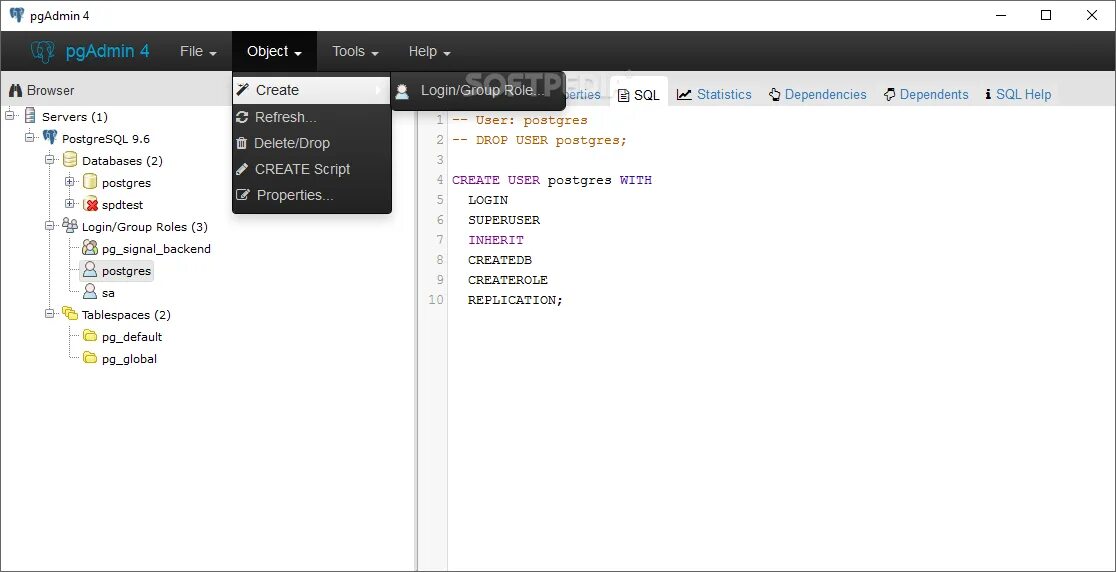Choose CREATE Script in the Object menu
The height and width of the screenshot is (572, 1116).
pyautogui.click(x=312, y=169)
